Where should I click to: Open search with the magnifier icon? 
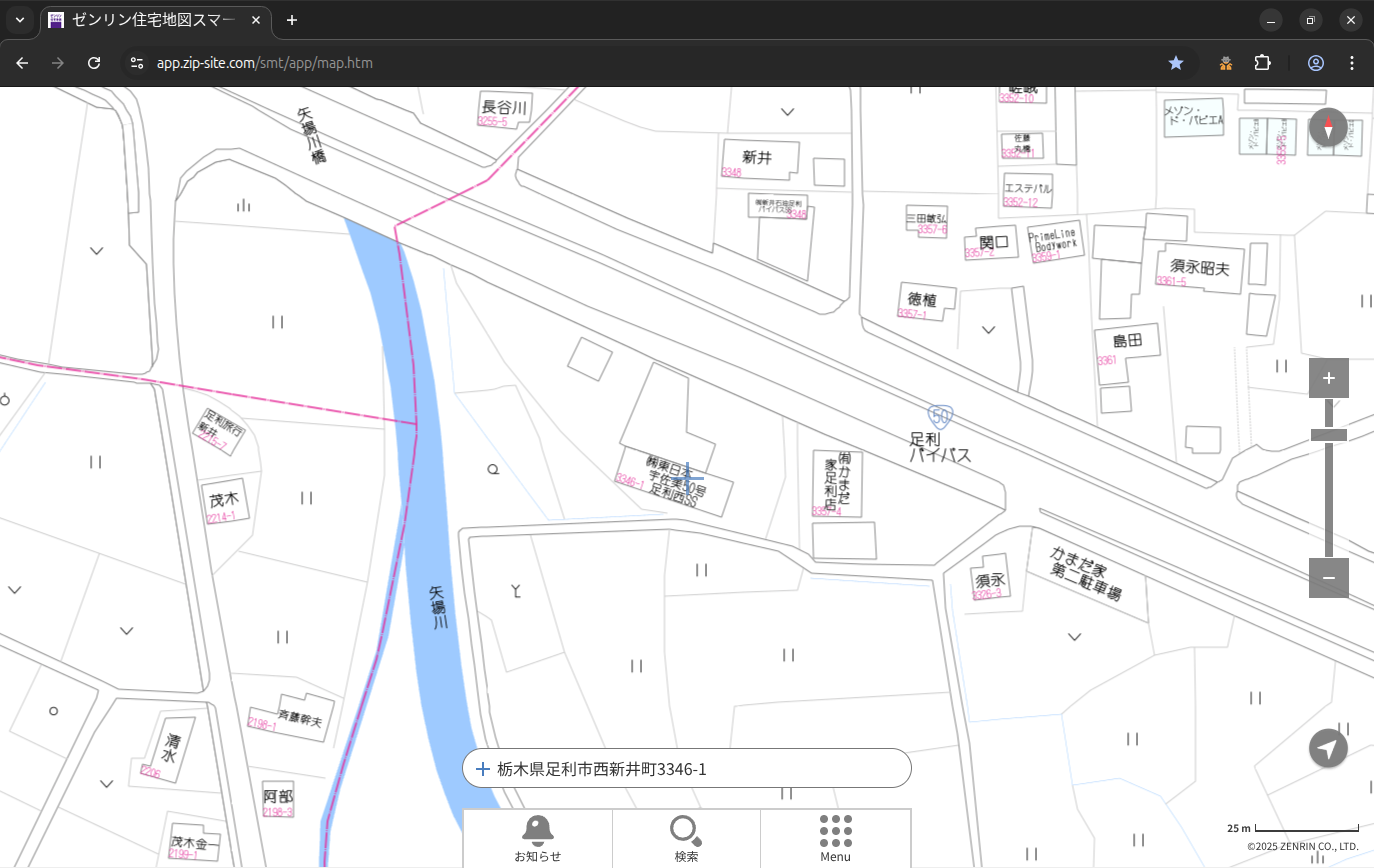[686, 838]
